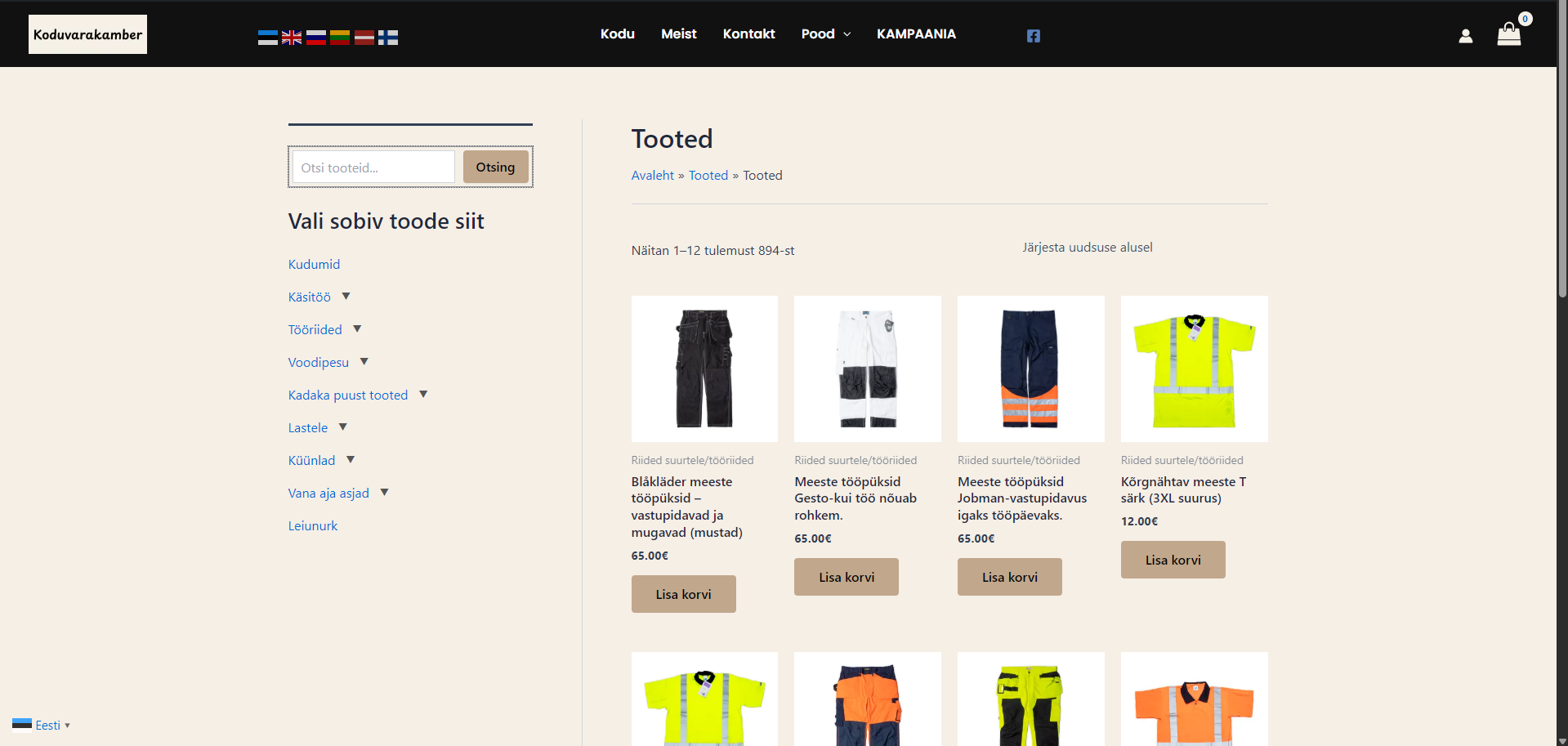The image size is (1568, 746).
Task: Open the Vana aja asjad link
Action: (x=328, y=493)
